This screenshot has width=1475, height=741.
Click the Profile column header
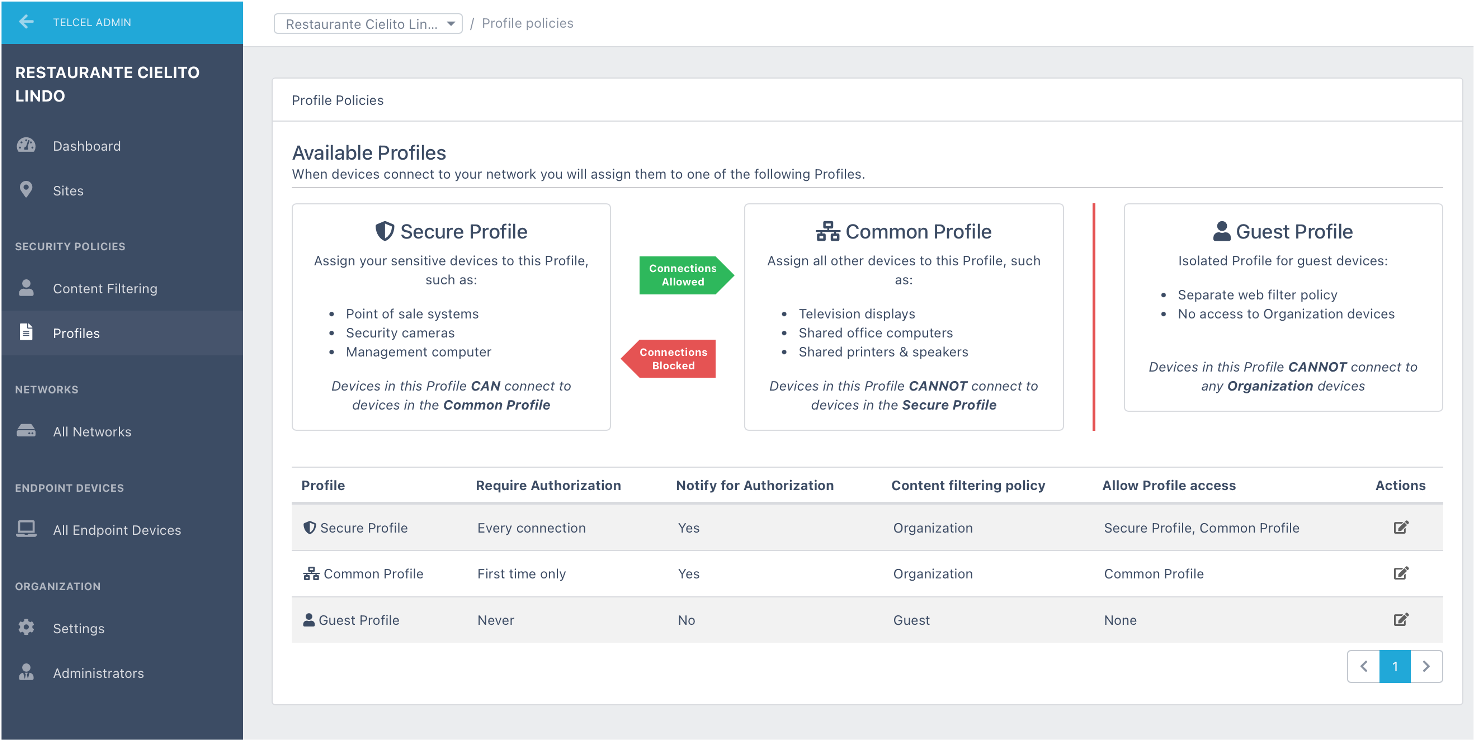click(323, 485)
